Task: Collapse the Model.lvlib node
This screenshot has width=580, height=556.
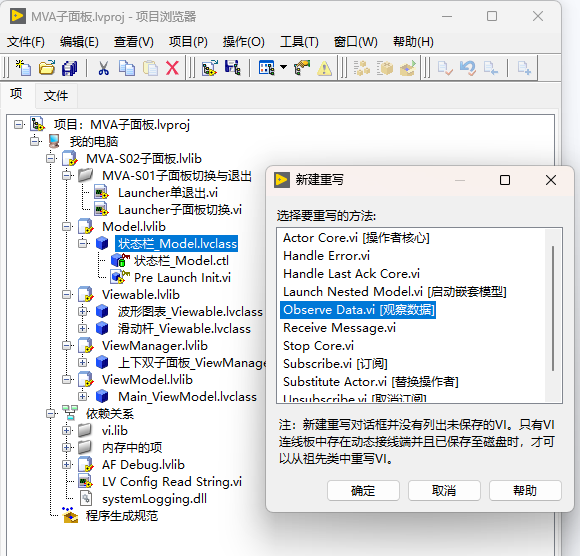Action: [x=67, y=227]
